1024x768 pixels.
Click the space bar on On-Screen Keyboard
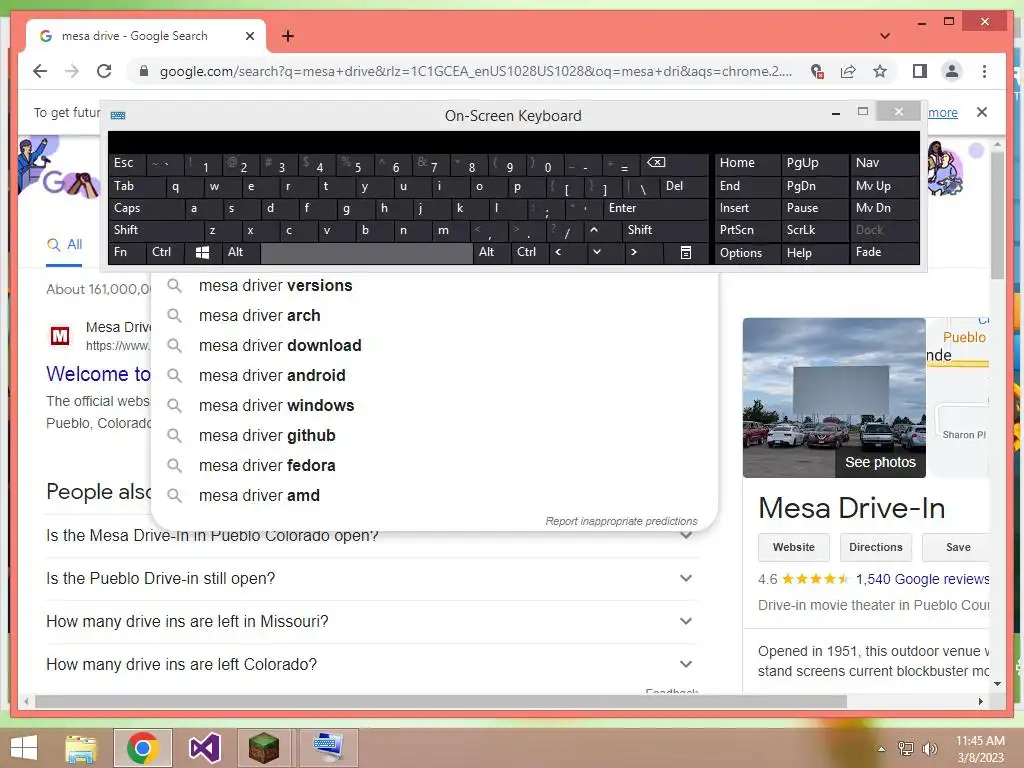366,252
